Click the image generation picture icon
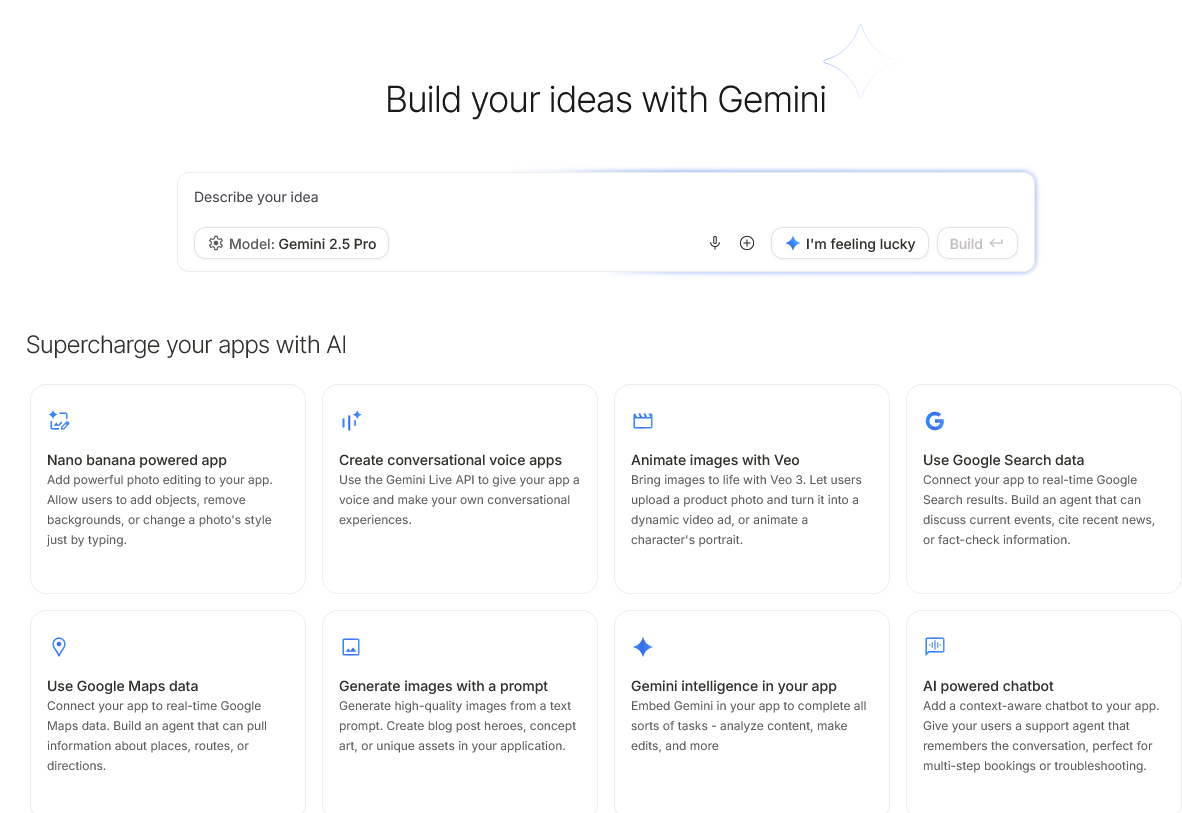Screen dimensions: 1182x813 click(351, 647)
